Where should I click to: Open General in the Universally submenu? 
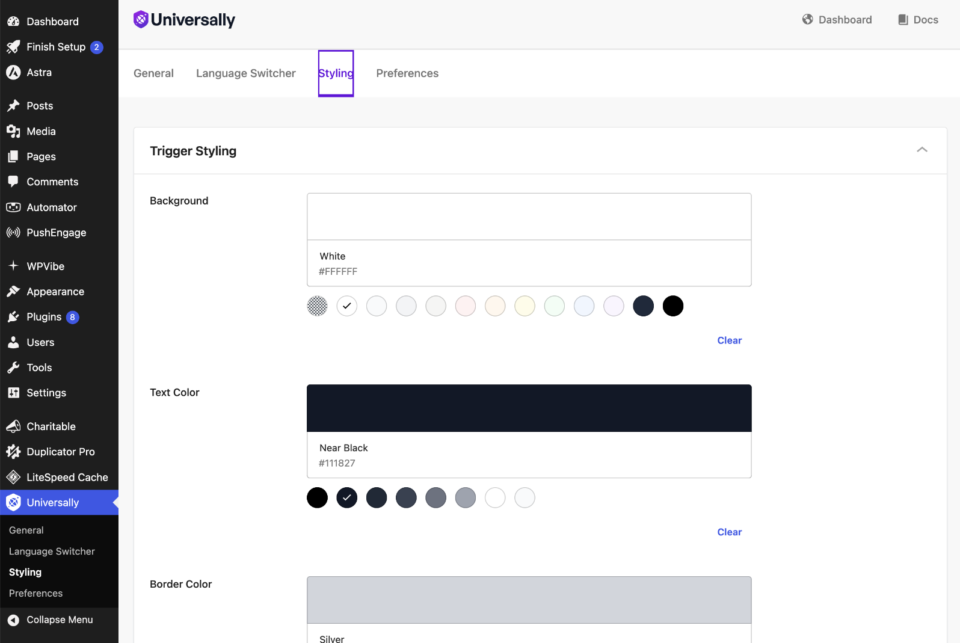pos(26,530)
